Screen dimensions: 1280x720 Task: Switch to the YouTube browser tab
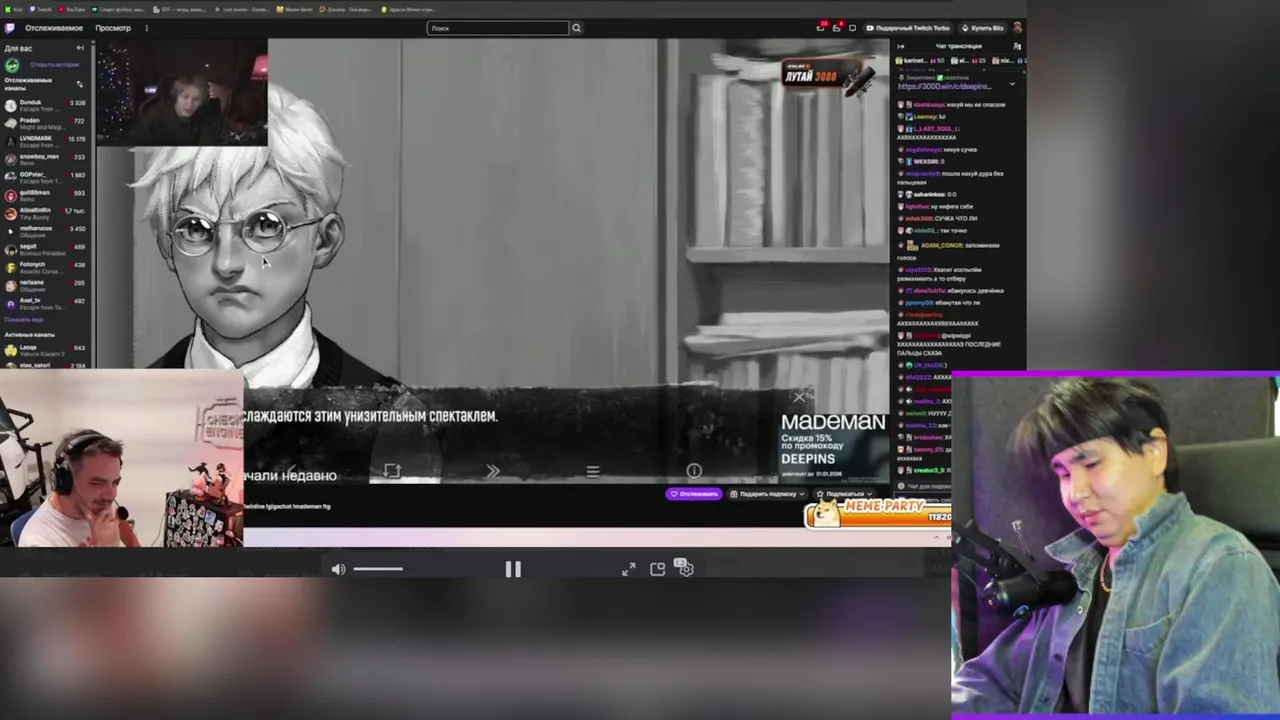(x=72, y=9)
